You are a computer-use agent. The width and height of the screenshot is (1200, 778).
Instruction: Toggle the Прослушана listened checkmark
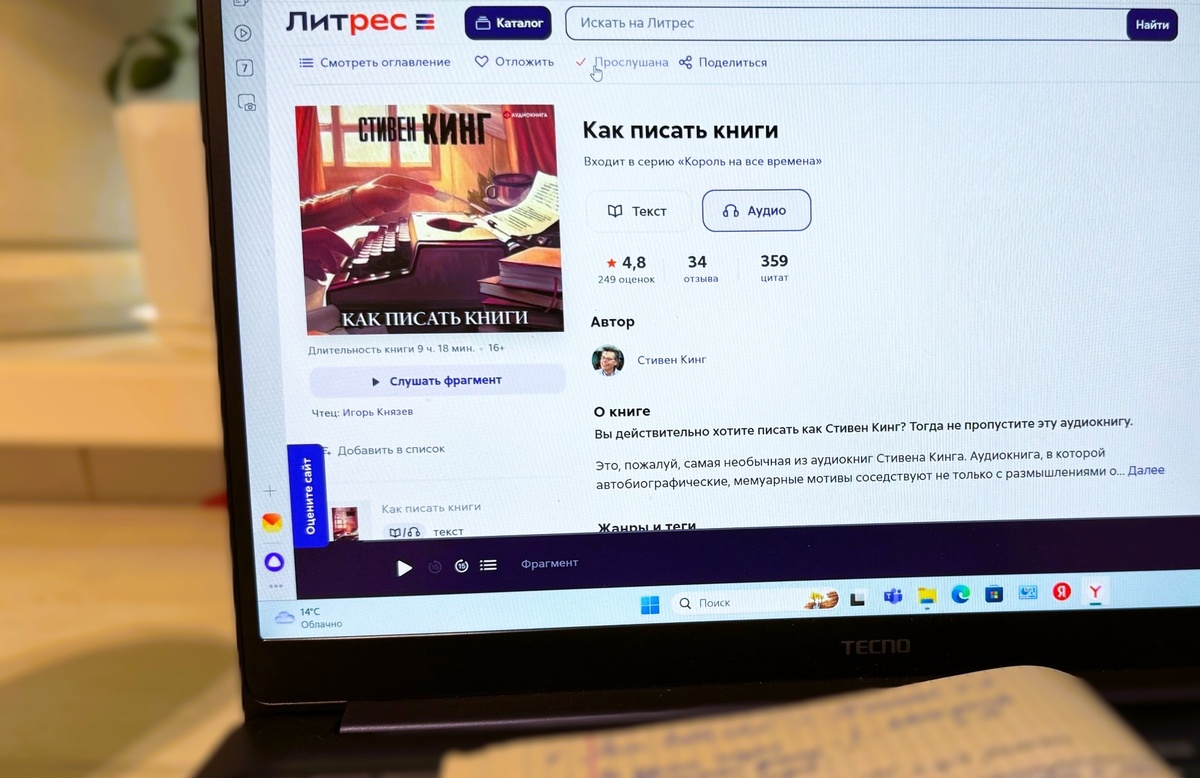[581, 62]
